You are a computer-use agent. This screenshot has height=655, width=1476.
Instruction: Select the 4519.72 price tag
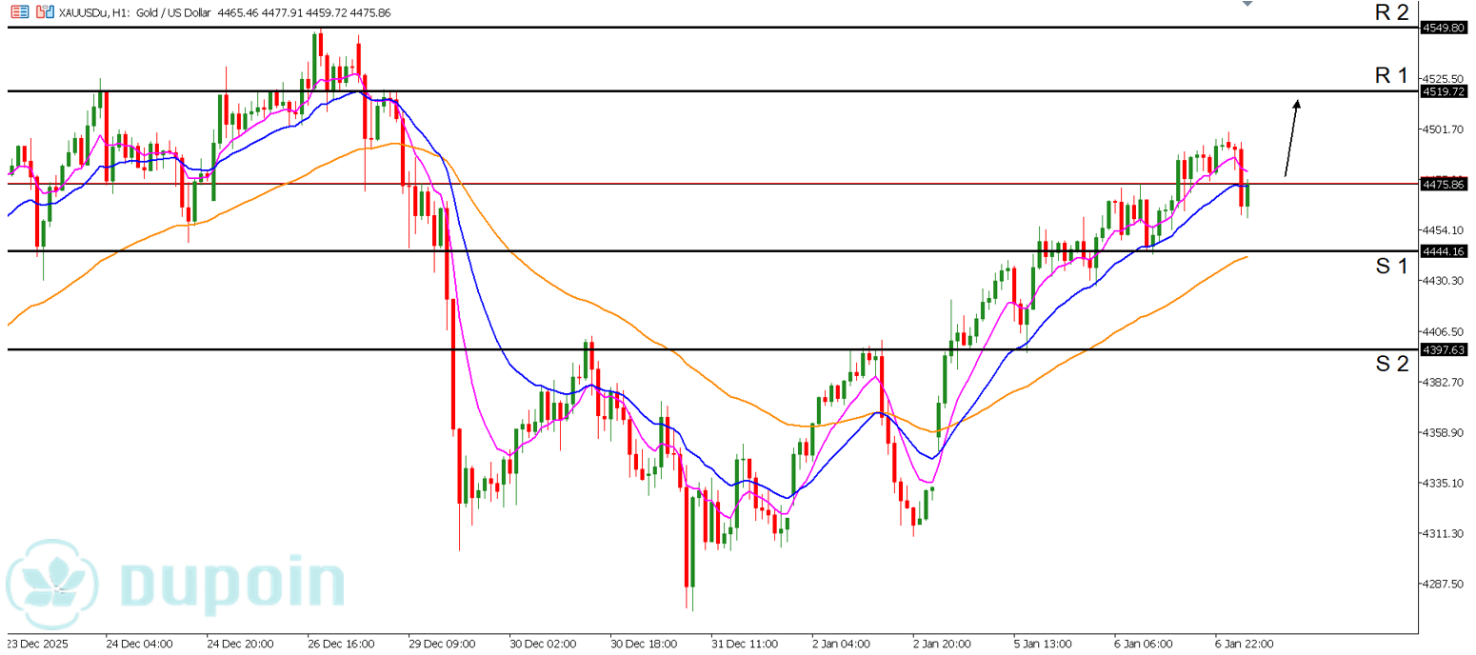(x=1443, y=91)
